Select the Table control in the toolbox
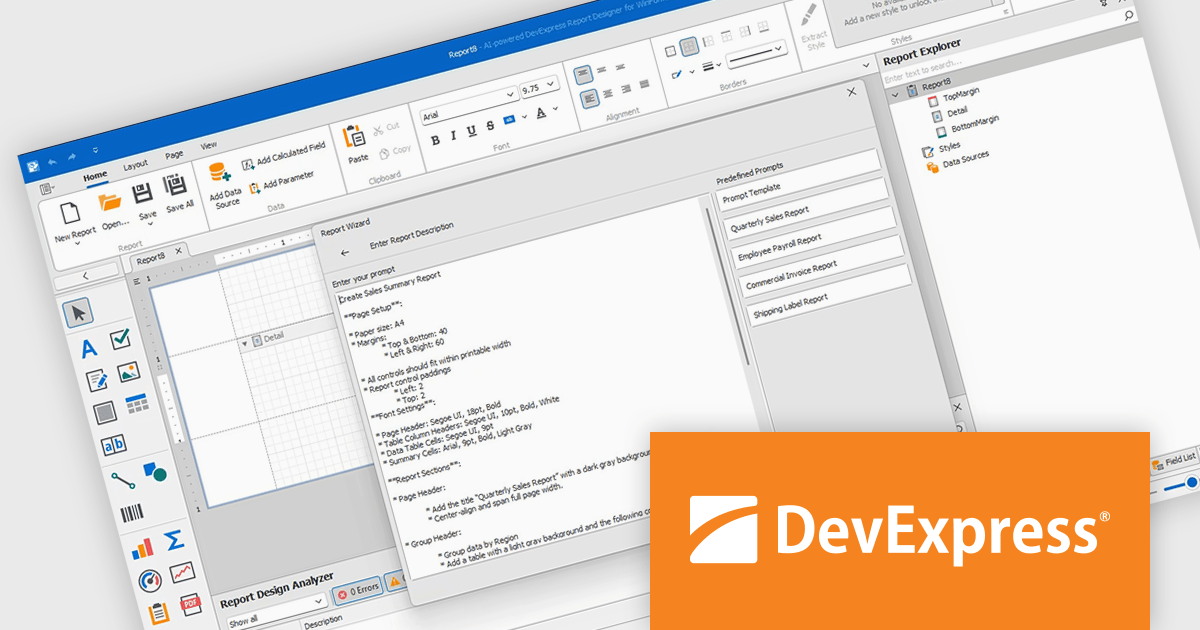Screen dimensions: 1200x630 (x=136, y=403)
